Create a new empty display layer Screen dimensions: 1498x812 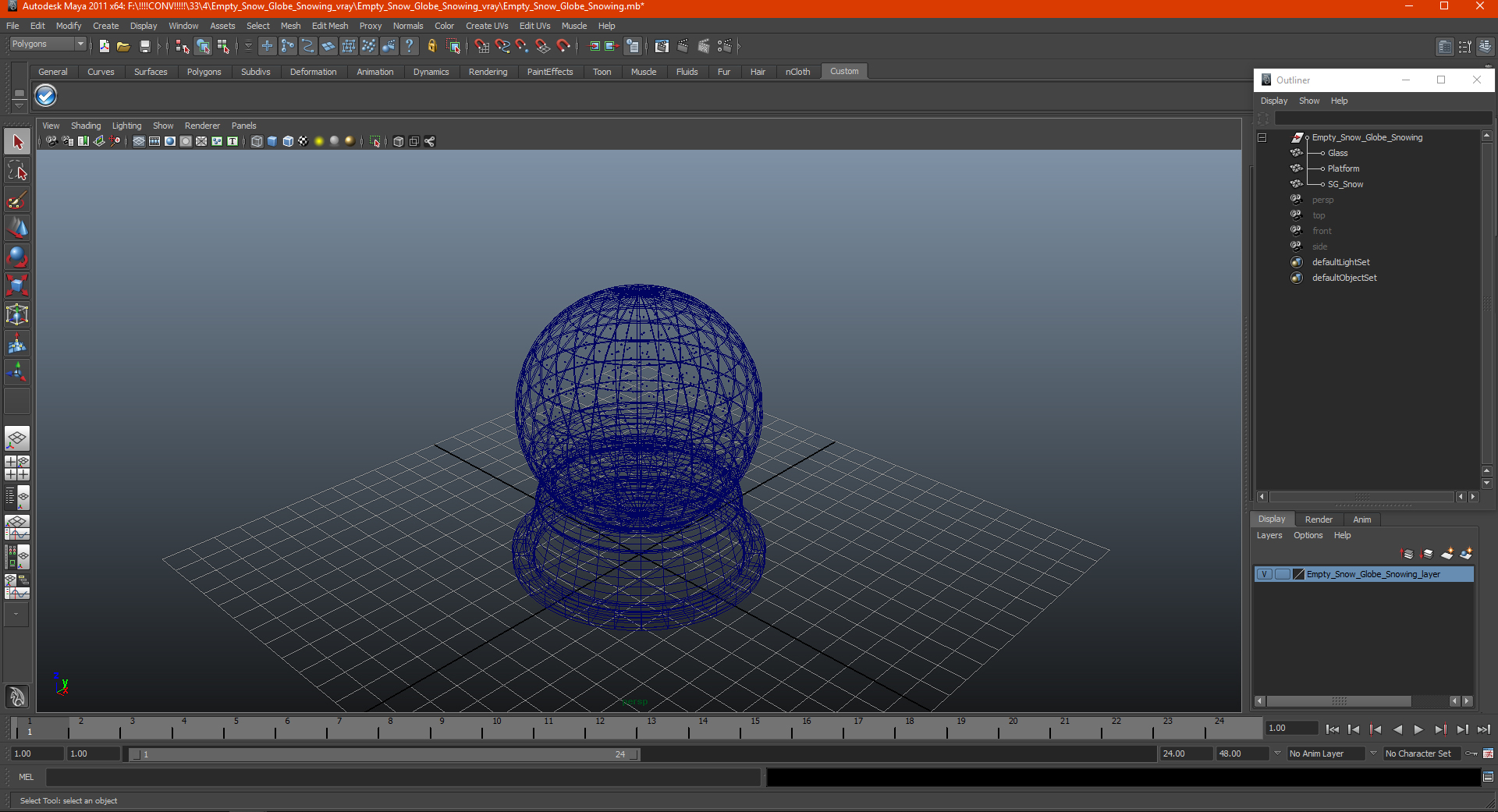(1447, 554)
